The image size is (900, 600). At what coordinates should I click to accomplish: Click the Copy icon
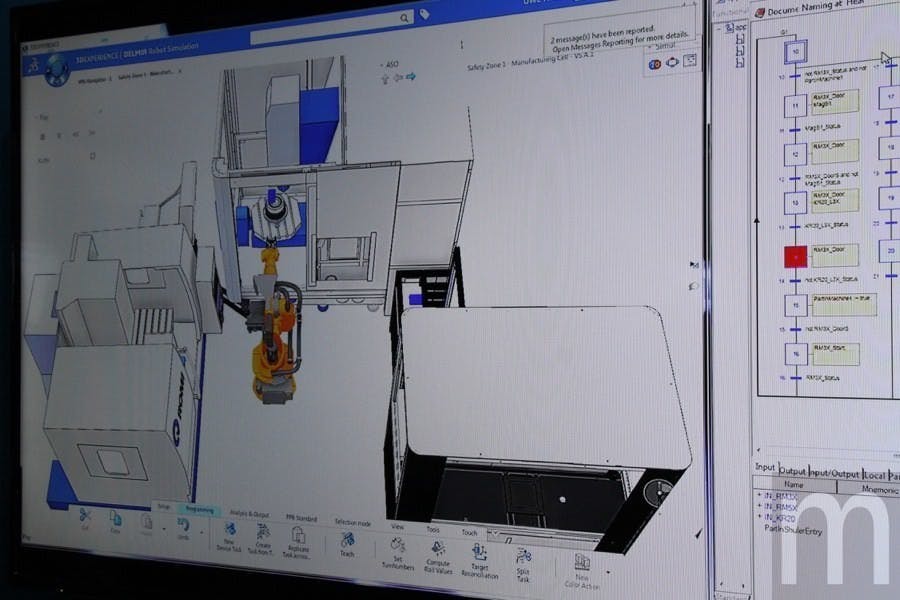(115, 520)
